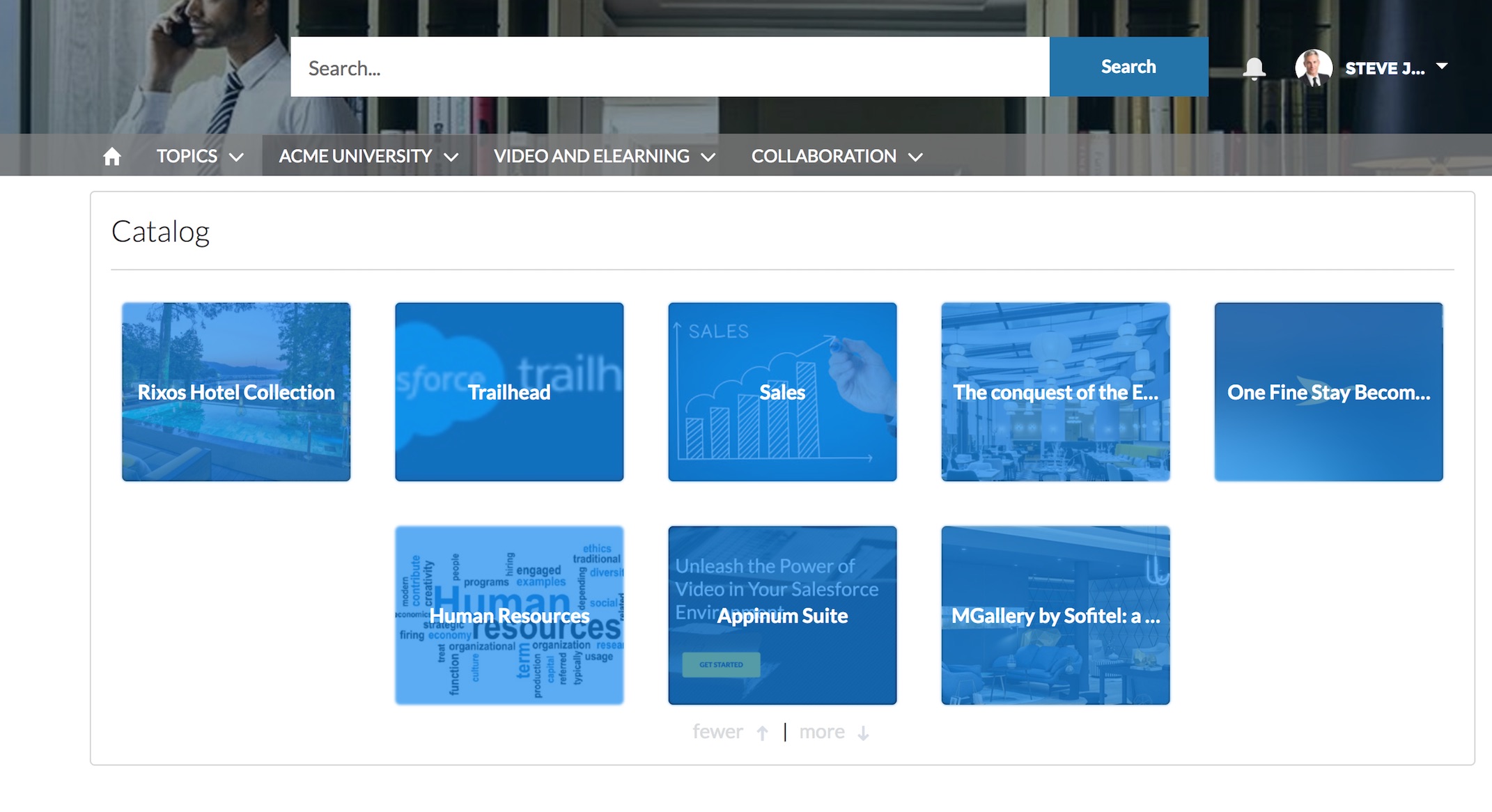Open the Steve J. user menu arrow

[x=1442, y=67]
